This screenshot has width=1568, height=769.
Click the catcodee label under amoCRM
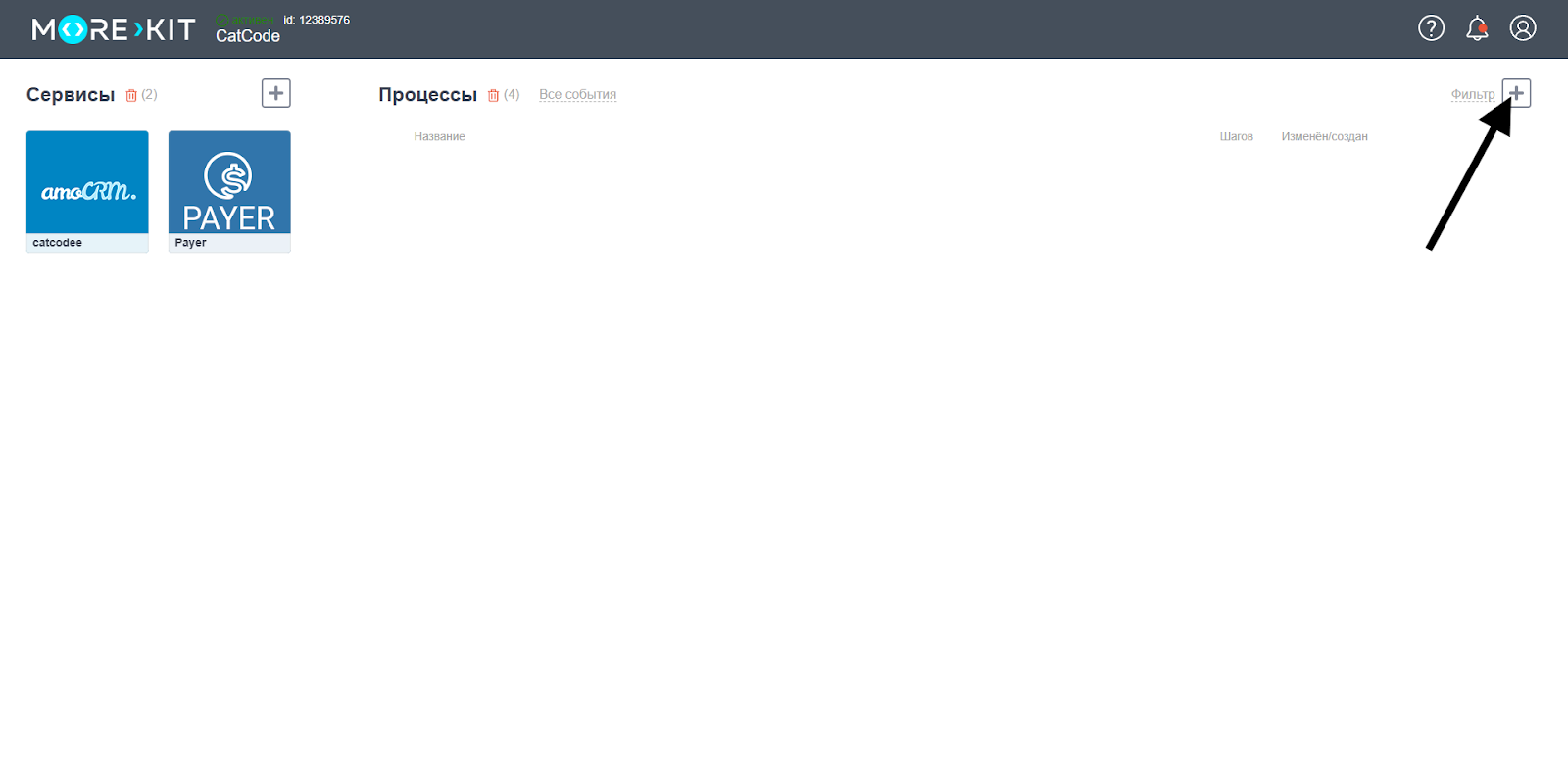(58, 243)
